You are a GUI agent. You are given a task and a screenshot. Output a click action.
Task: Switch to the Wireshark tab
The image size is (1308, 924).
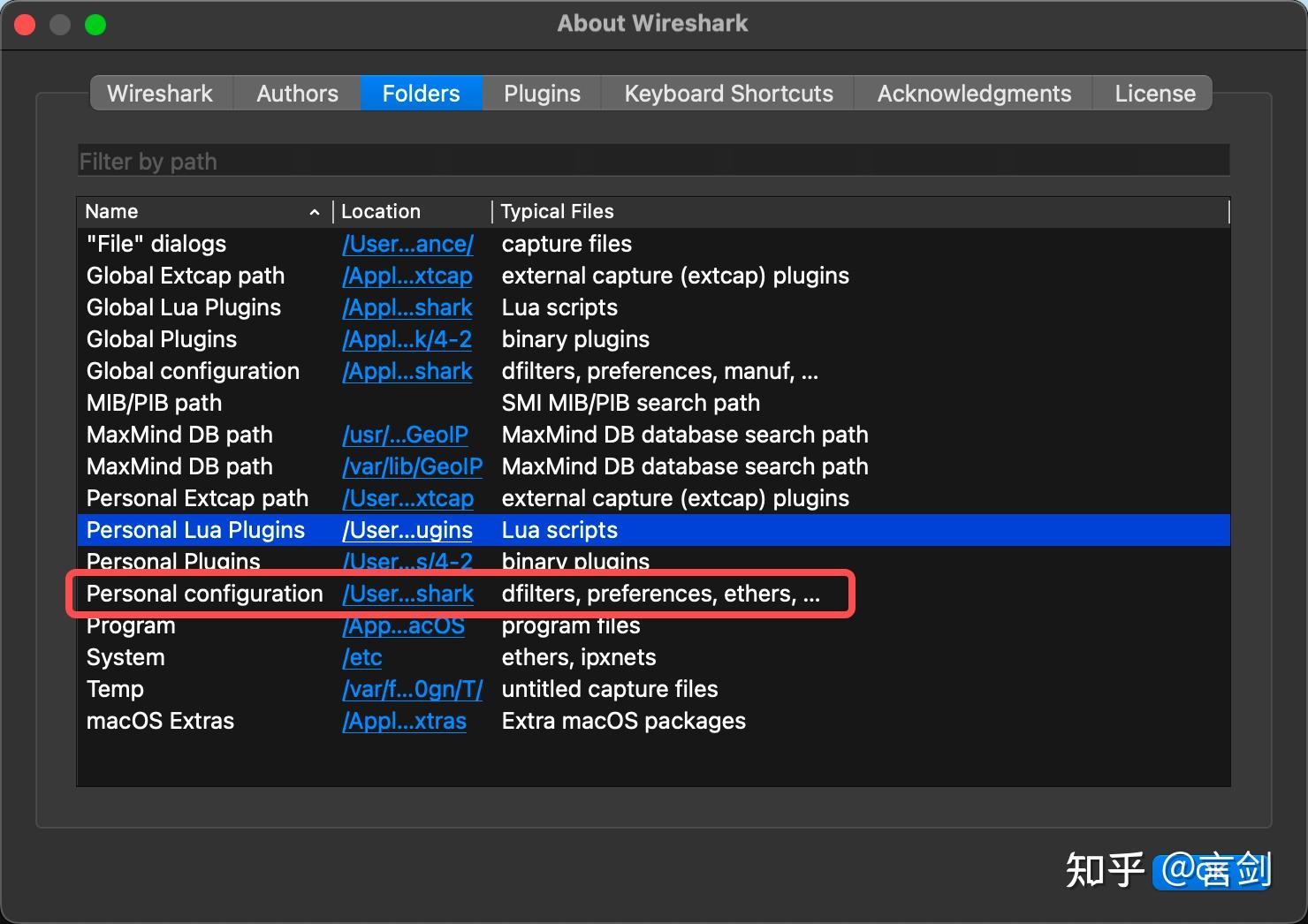click(x=160, y=93)
